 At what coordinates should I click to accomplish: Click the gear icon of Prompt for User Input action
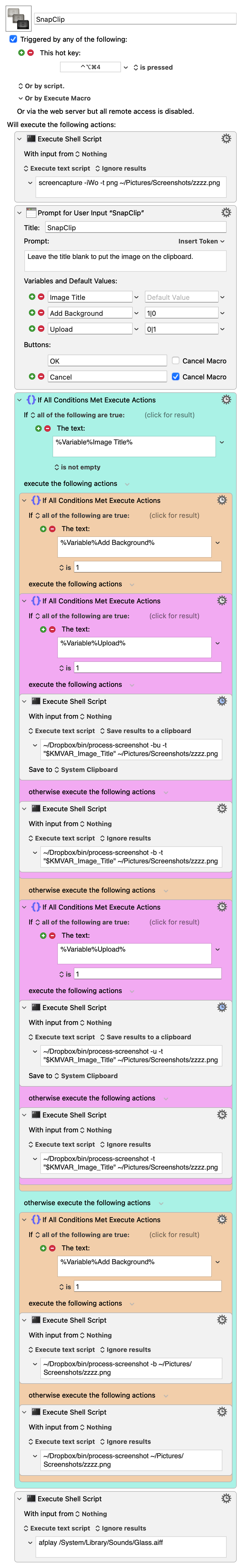click(226, 212)
